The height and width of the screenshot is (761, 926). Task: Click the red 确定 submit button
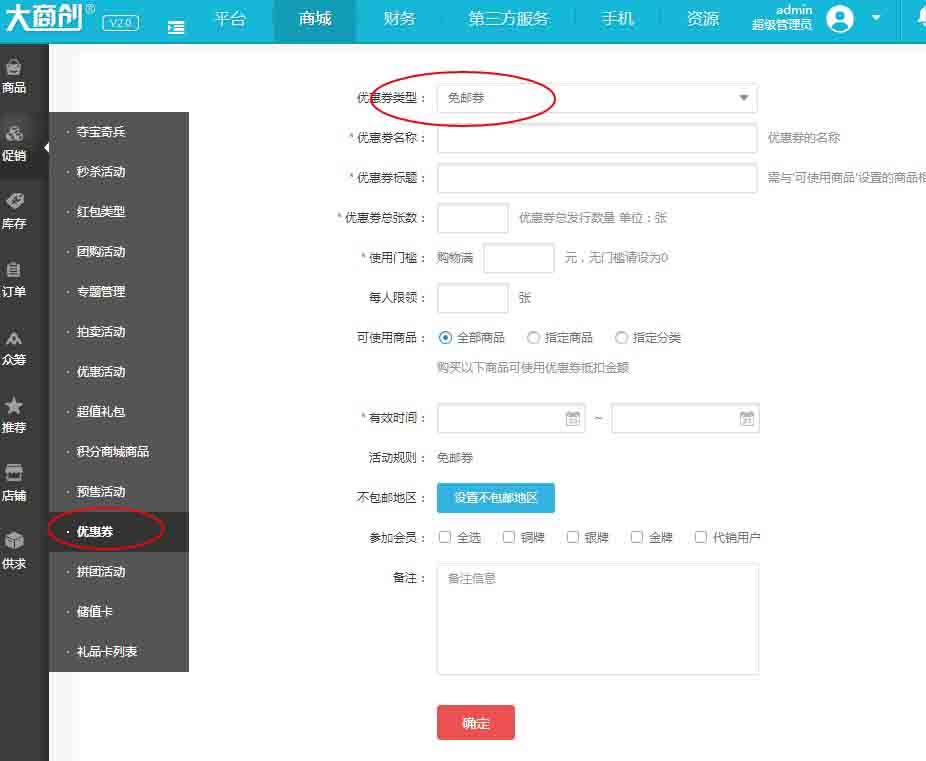coord(475,723)
